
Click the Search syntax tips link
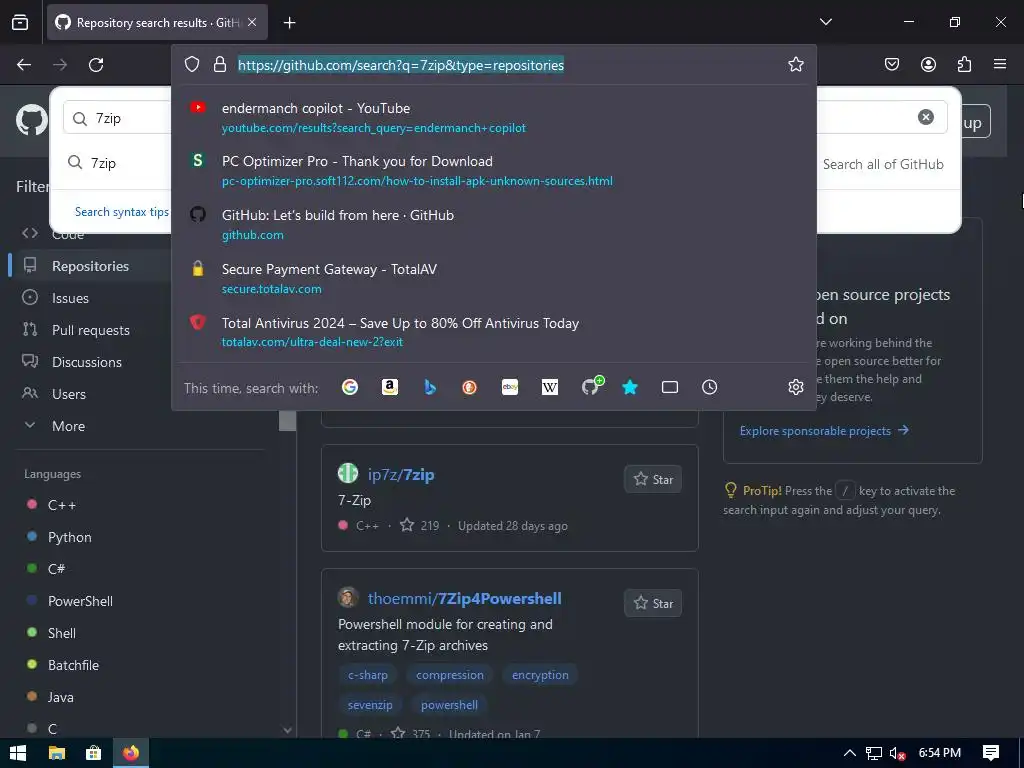pos(121,212)
